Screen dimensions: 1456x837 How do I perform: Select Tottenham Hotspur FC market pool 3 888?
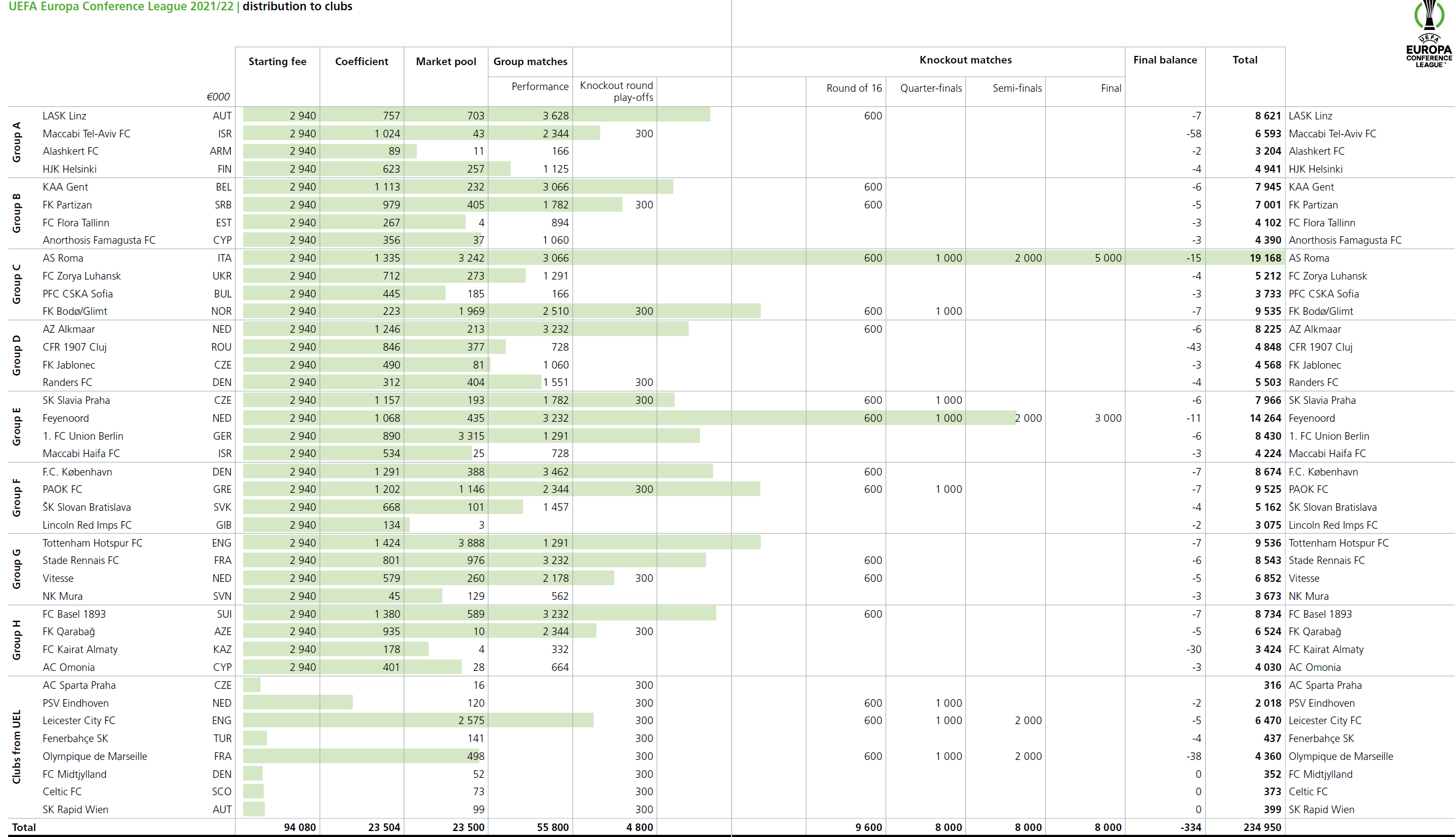point(471,543)
